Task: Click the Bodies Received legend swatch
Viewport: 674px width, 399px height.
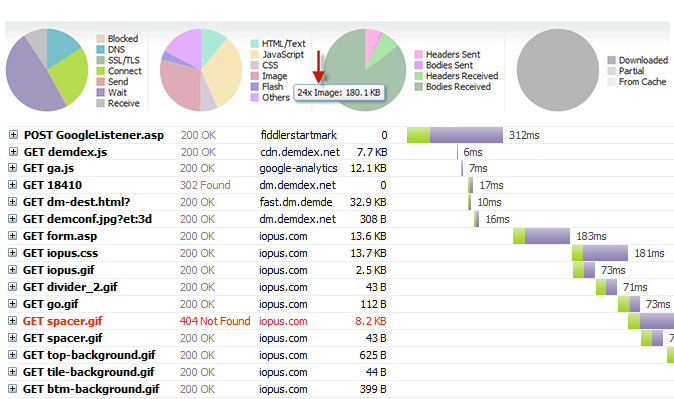Action: [419, 86]
